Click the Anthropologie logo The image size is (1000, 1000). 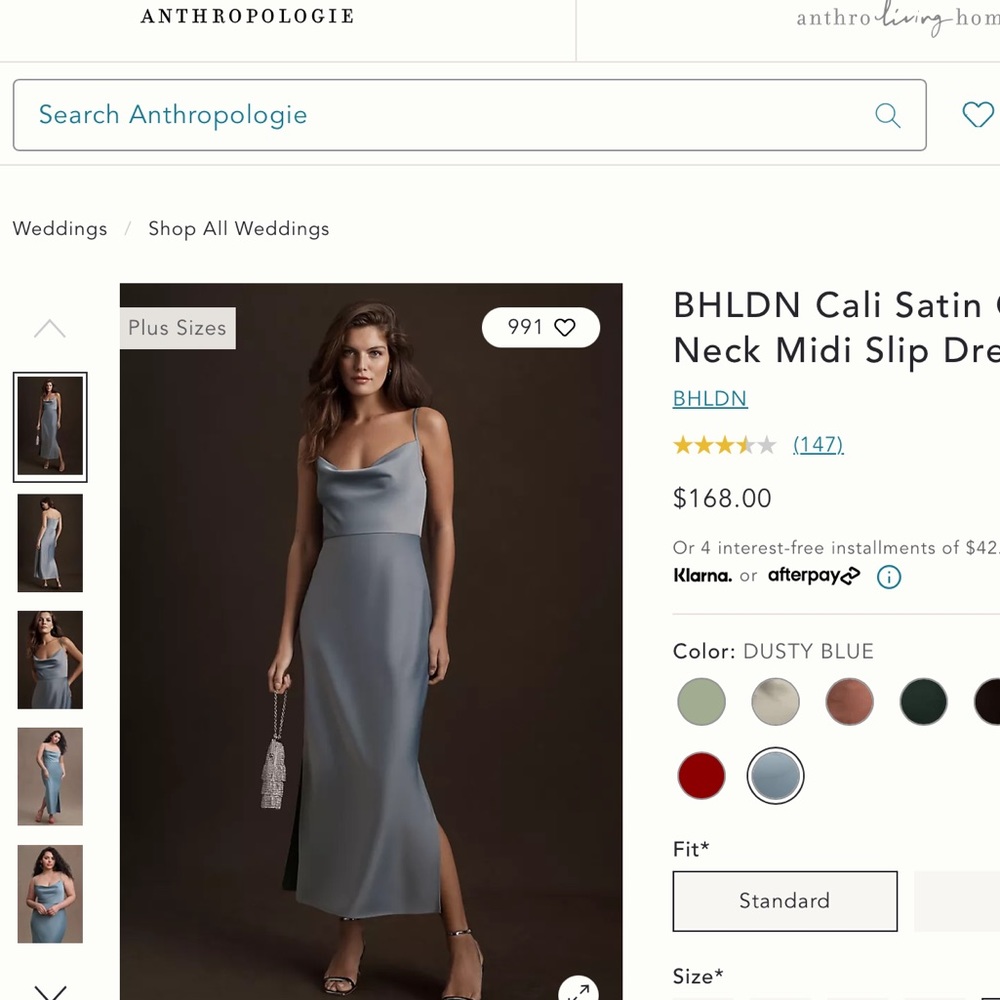(x=247, y=15)
